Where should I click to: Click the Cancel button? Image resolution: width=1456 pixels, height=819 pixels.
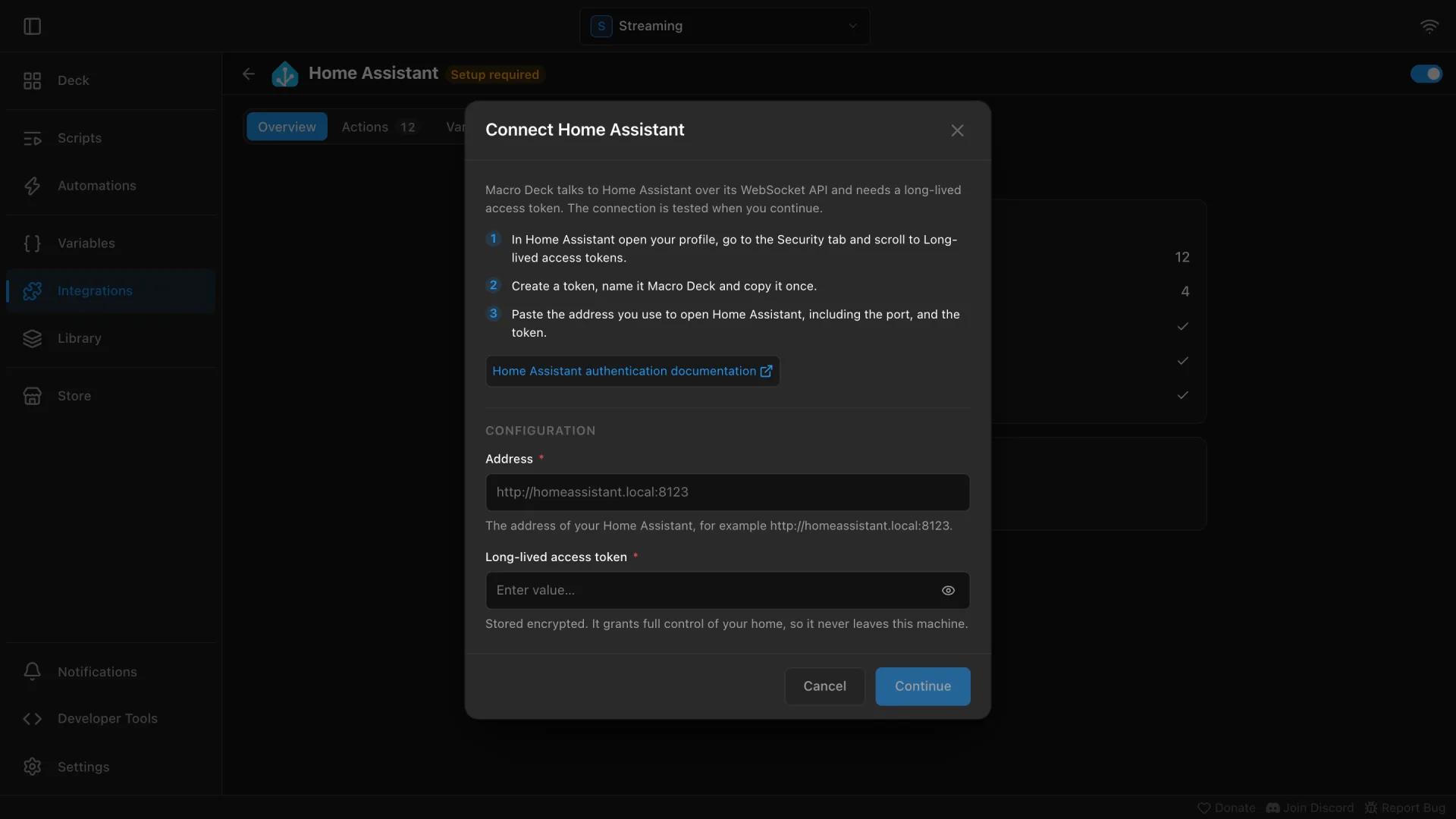pyautogui.click(x=824, y=686)
